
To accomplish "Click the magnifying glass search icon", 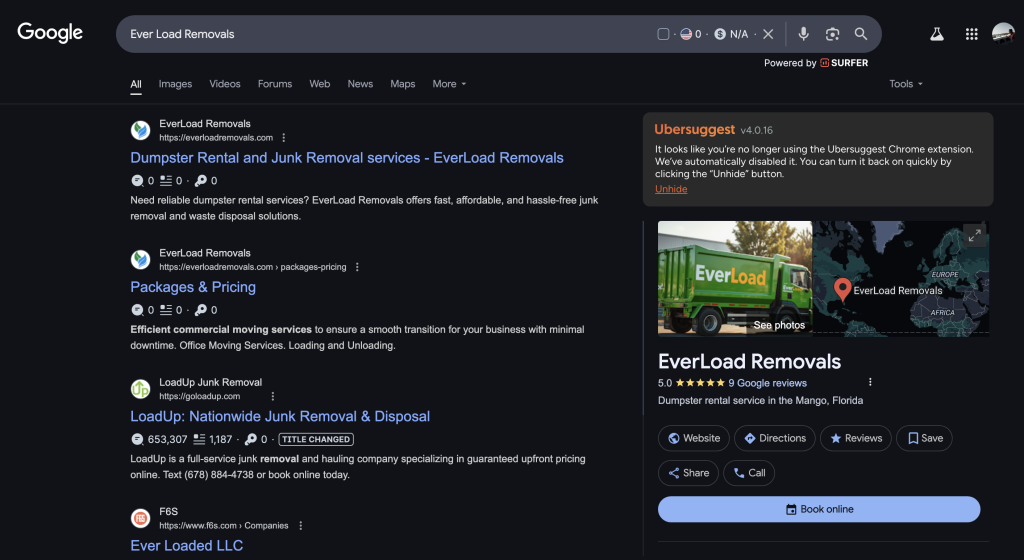I will 861,34.
